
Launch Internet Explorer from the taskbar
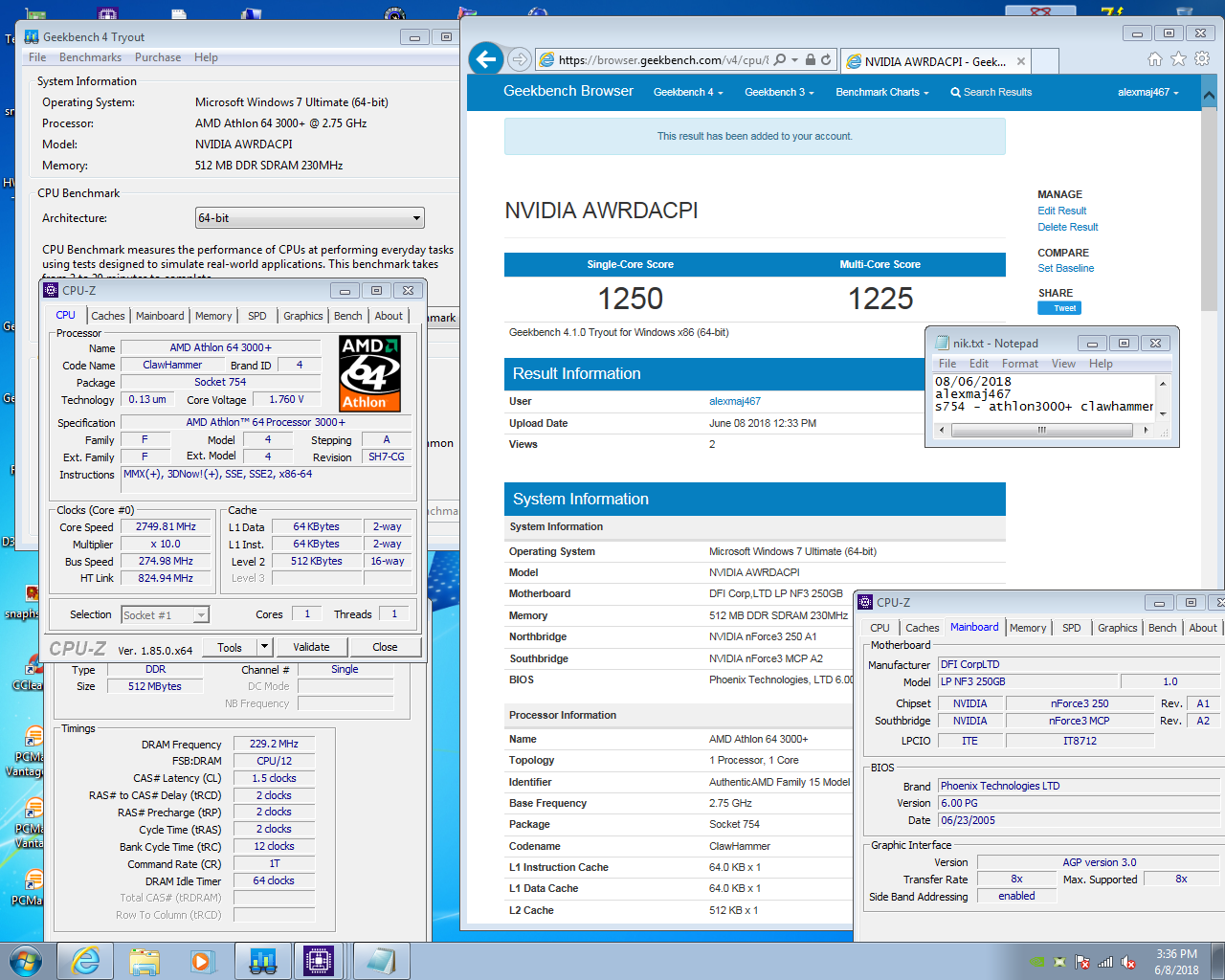(x=86, y=961)
